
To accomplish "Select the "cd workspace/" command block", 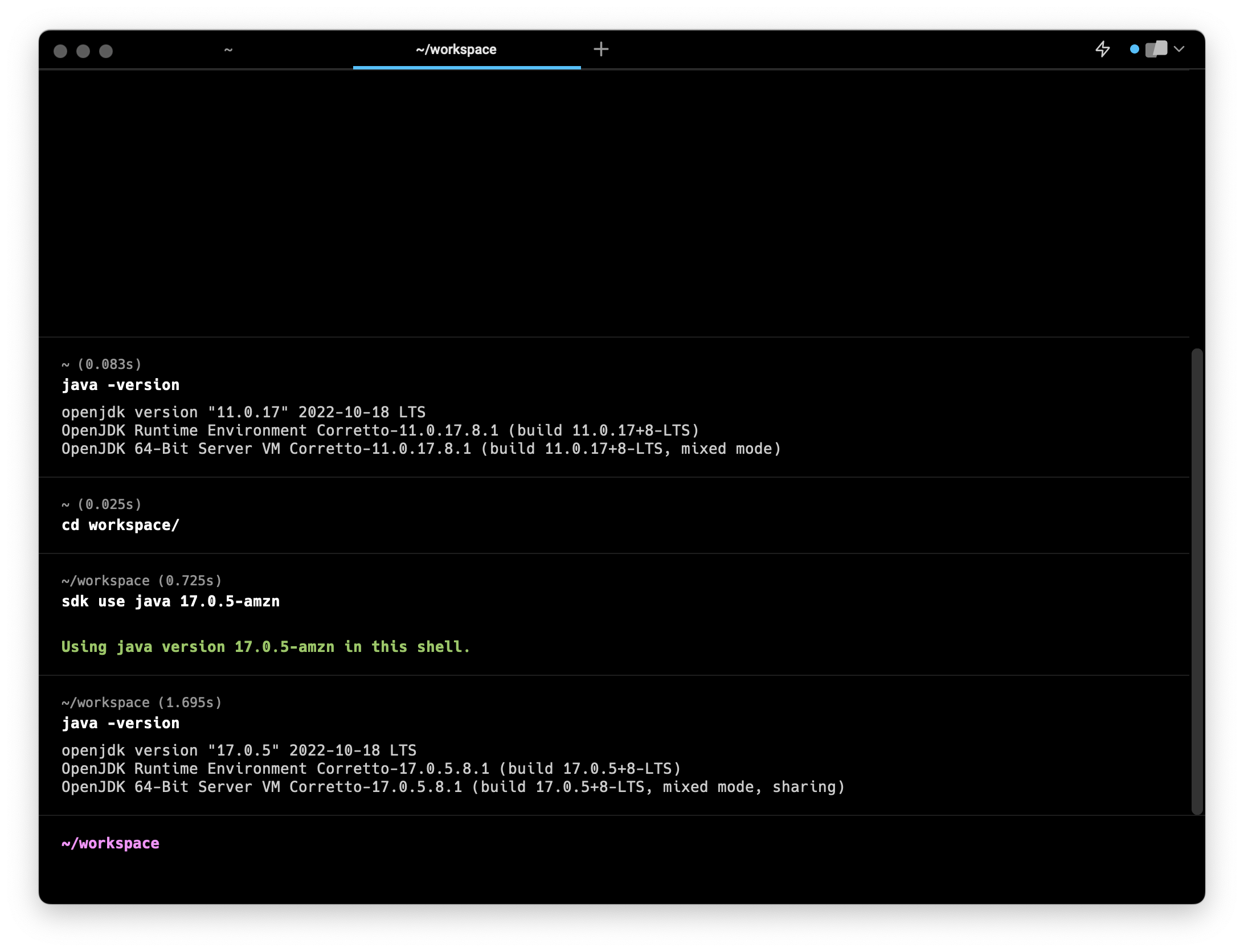I will tap(121, 526).
